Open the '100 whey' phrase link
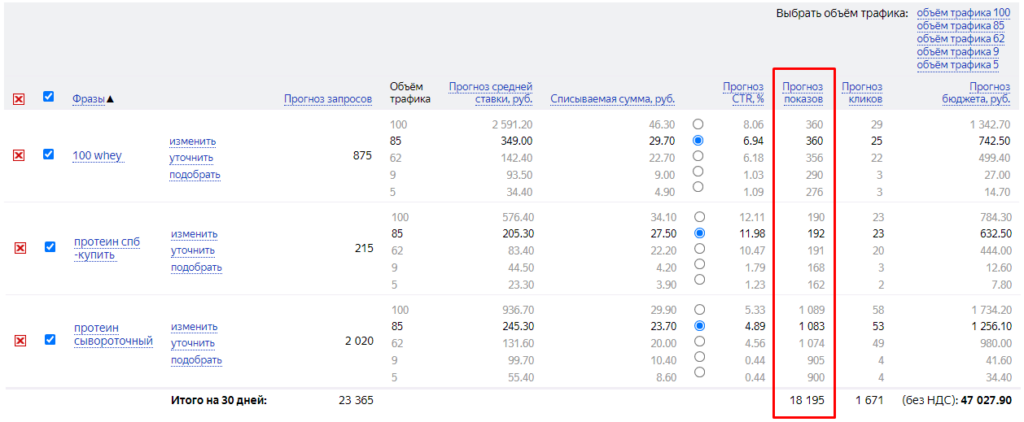 click(98, 156)
